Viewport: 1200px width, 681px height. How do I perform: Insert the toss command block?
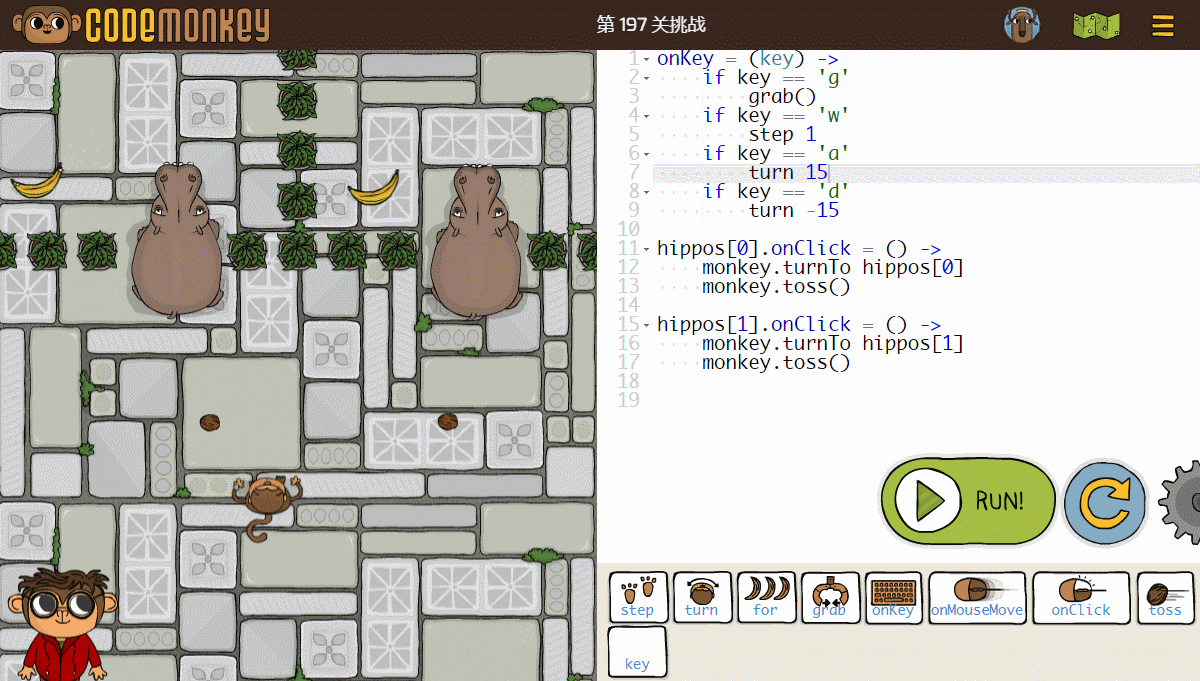[1165, 597]
